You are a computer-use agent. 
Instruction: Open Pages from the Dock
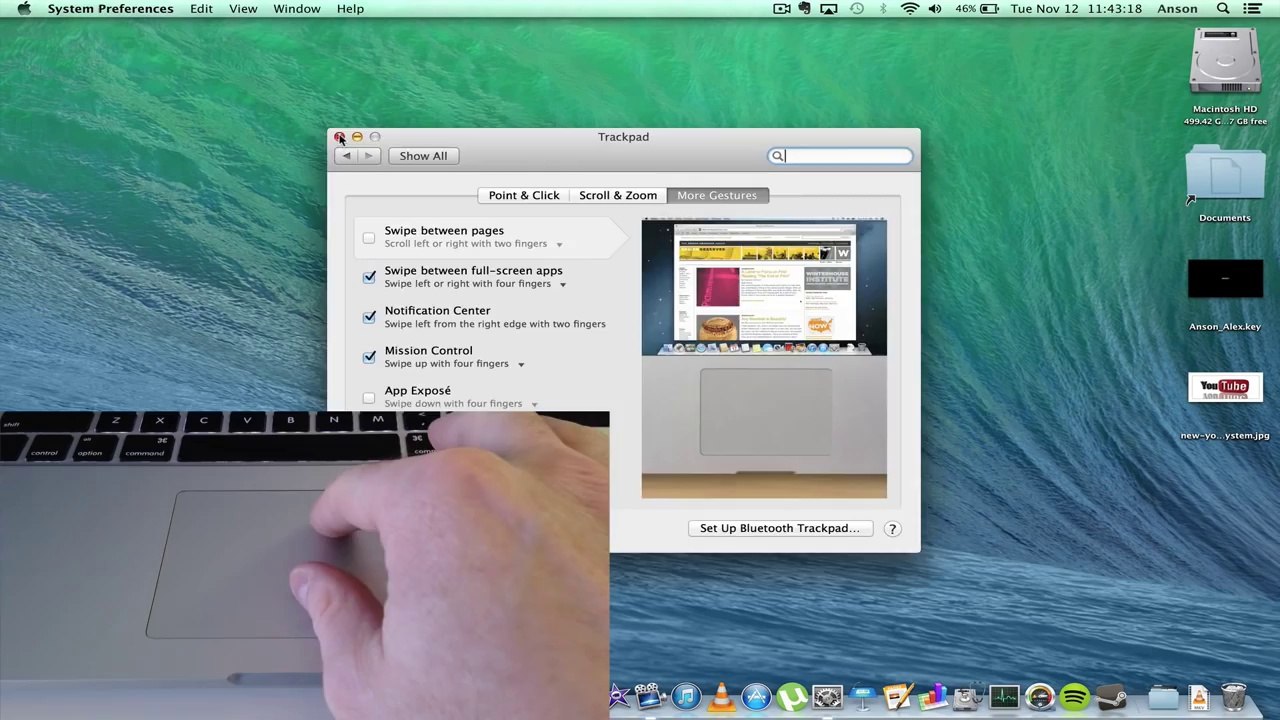coord(898,696)
